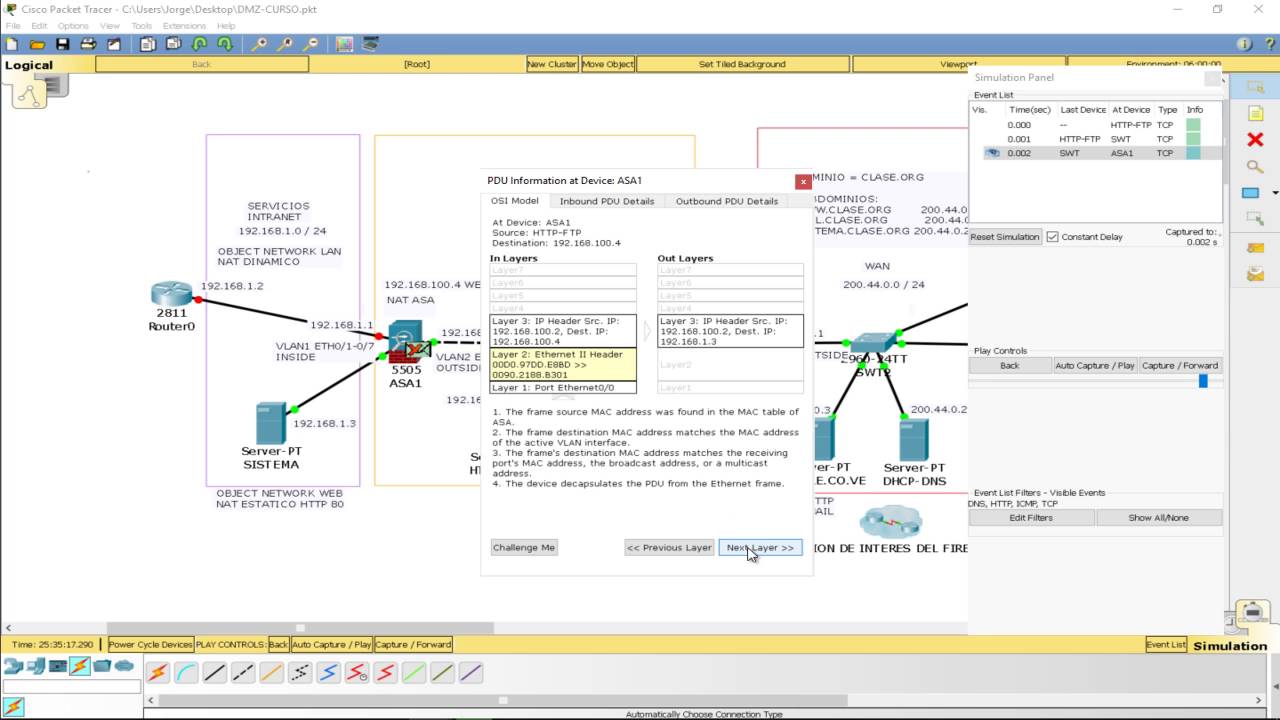This screenshot has height=720, width=1280.
Task: Switch to the Inbound PDU Details tab
Action: [x=607, y=201]
